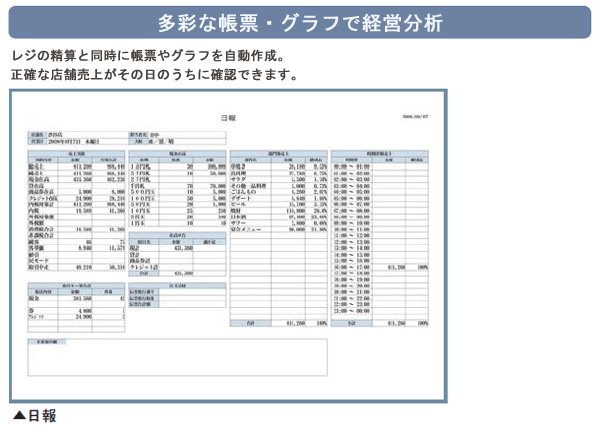Select the ごはんもの row in the department table
The image size is (600, 434).
(x=279, y=192)
